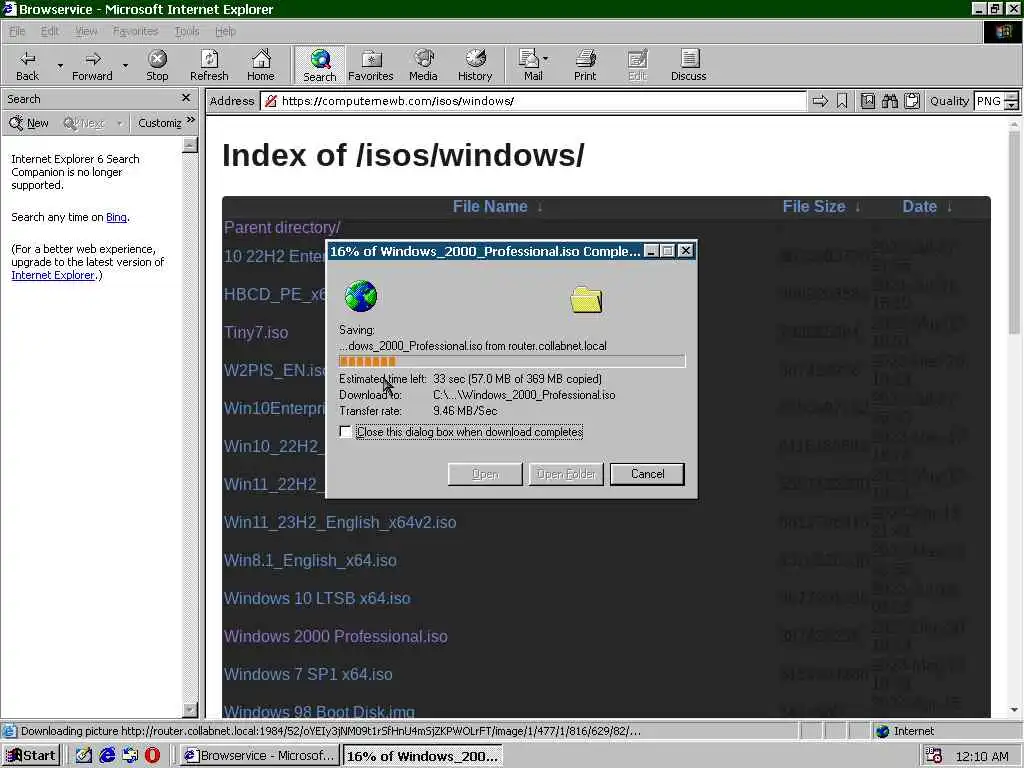Screen dimensions: 1024x768
Task: Click the system tray scheduler icon
Action: [x=934, y=756]
